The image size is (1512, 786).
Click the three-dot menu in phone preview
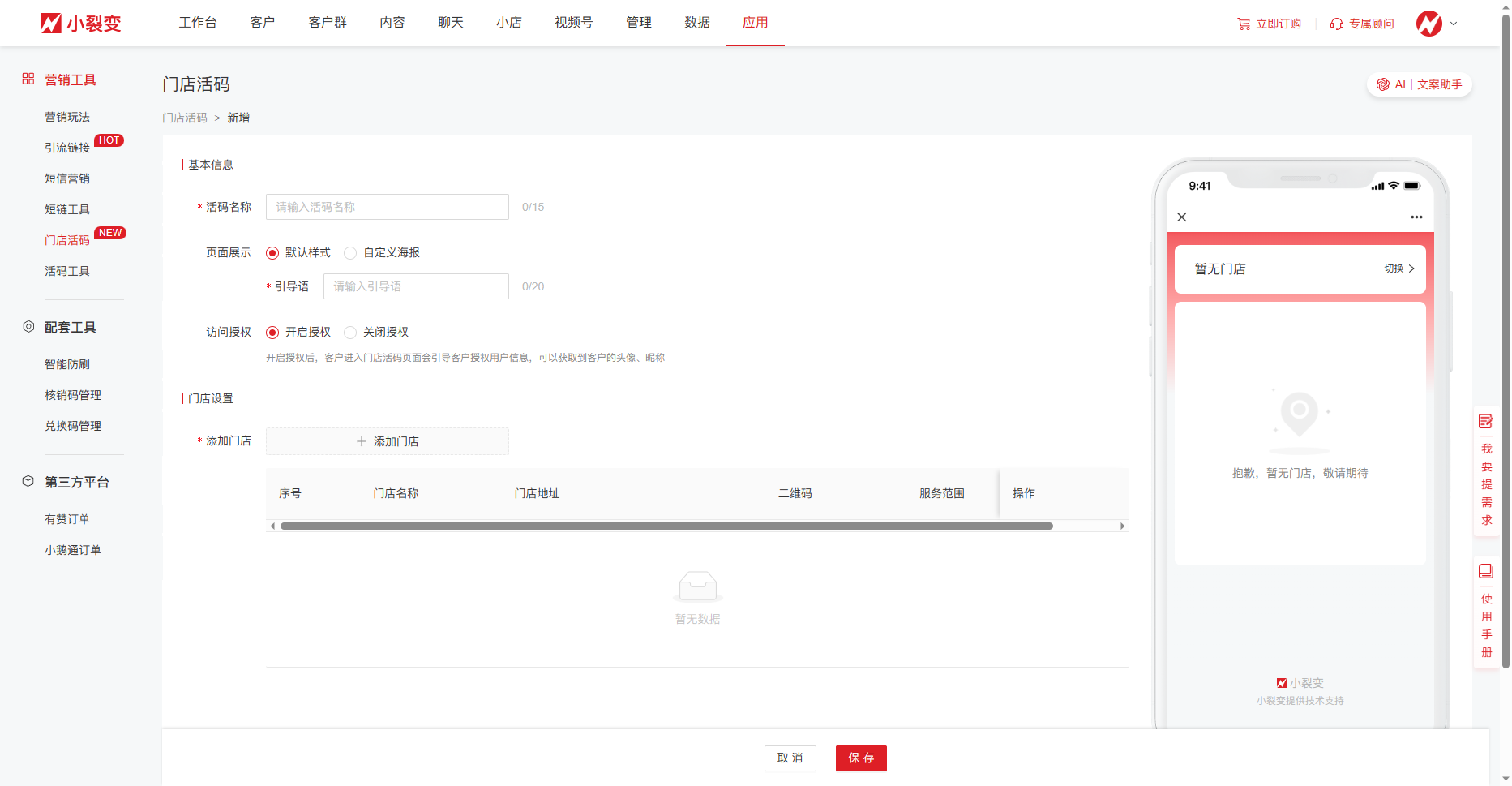click(1416, 217)
